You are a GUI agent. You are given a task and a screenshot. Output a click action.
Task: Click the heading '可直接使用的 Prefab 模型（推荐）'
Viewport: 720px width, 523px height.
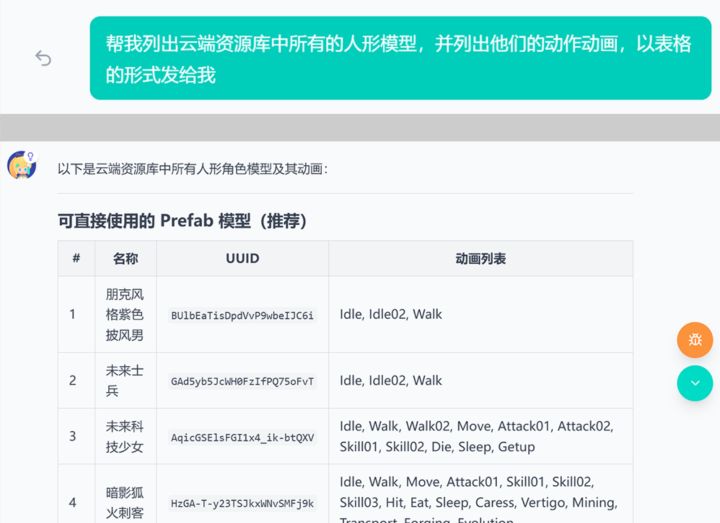click(x=182, y=221)
